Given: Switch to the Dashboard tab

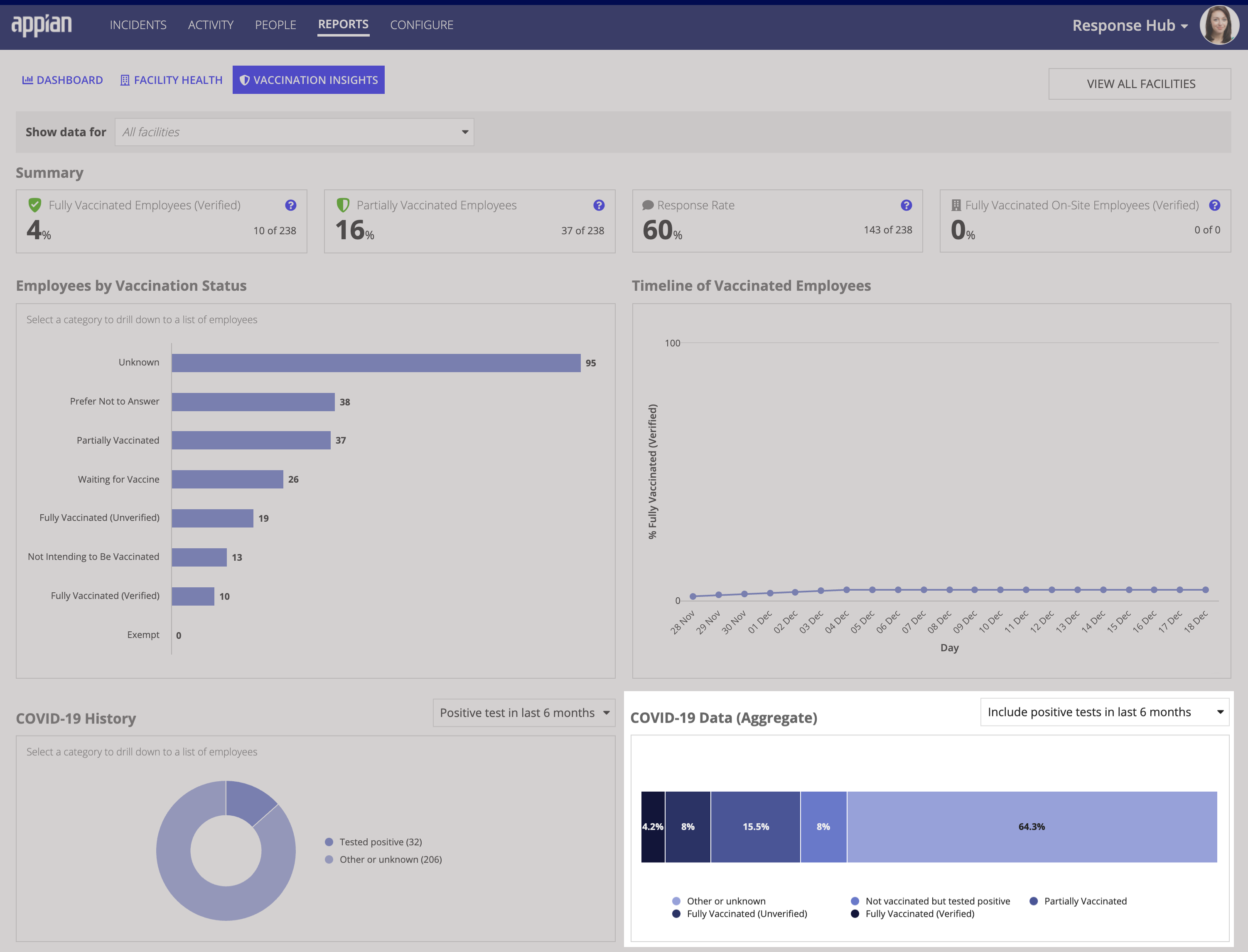Looking at the screenshot, I should pyautogui.click(x=62, y=80).
